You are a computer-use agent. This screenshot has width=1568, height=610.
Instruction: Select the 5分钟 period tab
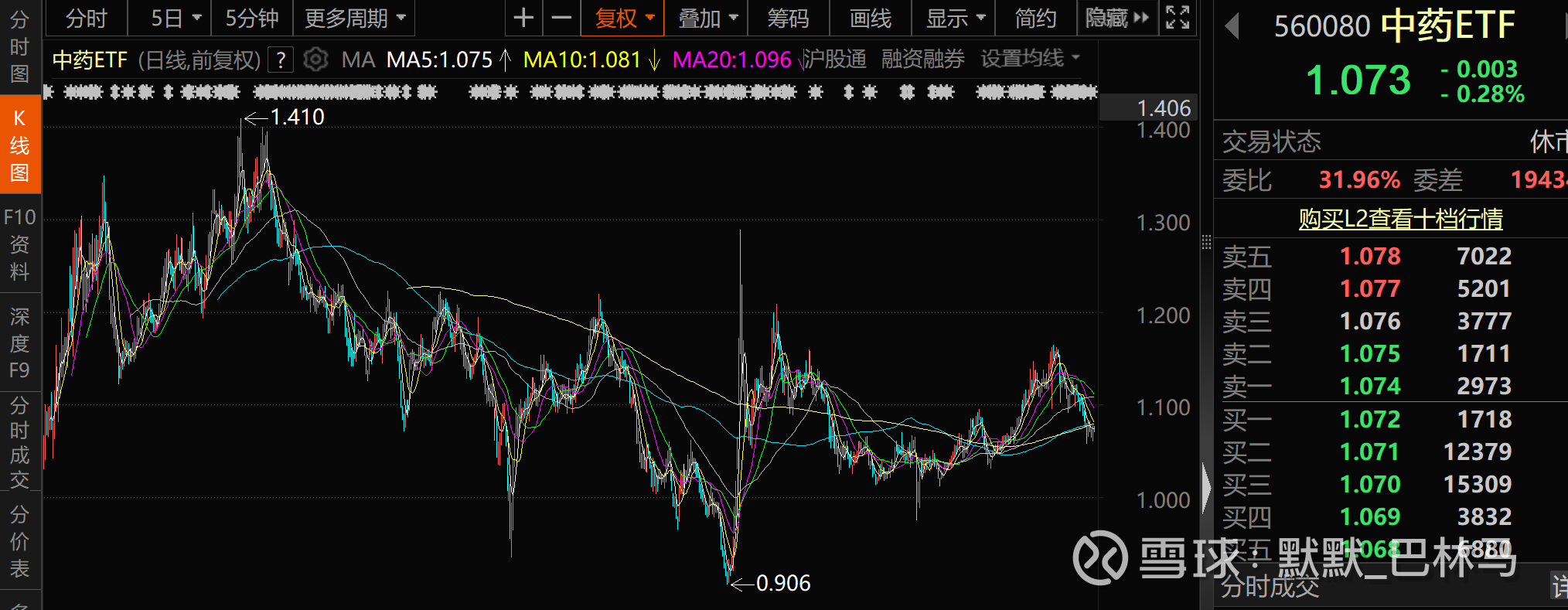[251, 18]
